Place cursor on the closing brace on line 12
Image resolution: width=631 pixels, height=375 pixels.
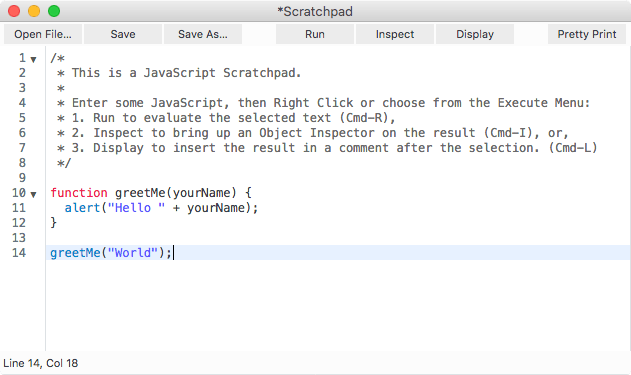point(54,223)
